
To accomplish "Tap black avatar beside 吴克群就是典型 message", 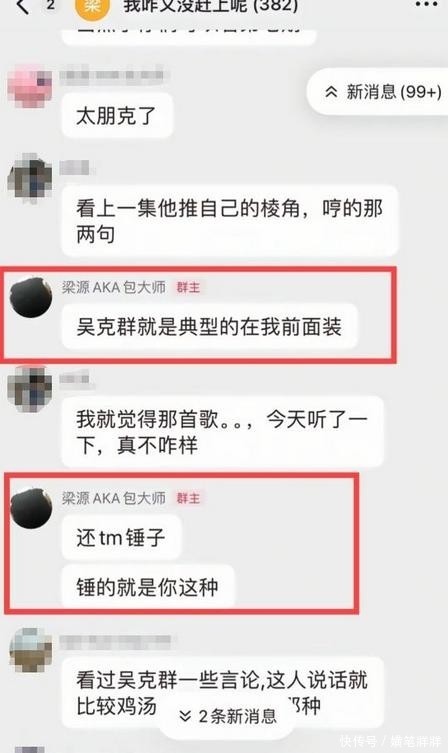I will coord(31,297).
